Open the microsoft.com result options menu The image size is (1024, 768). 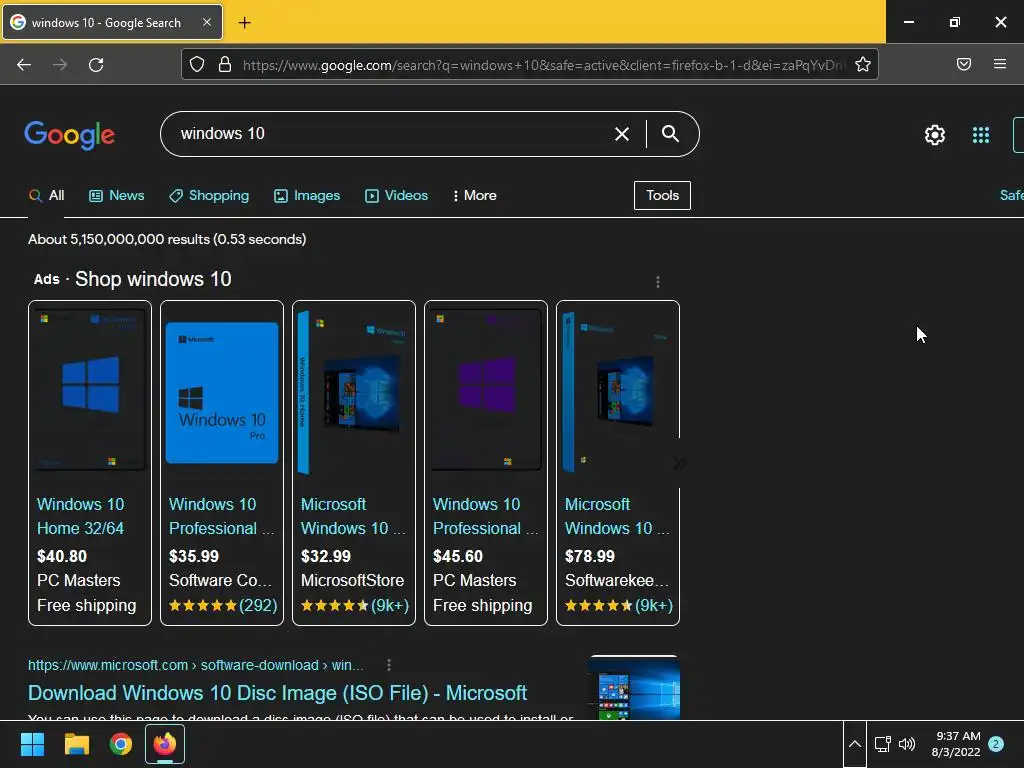tap(389, 665)
